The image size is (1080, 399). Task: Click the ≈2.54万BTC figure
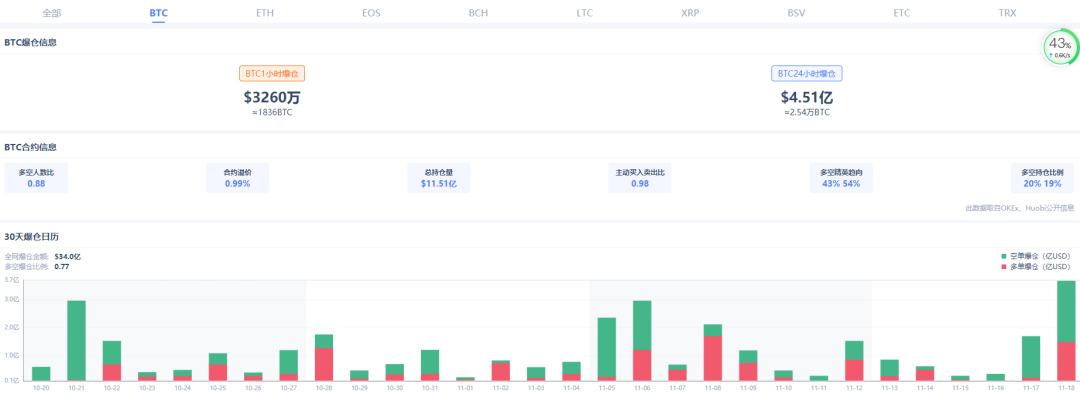(x=807, y=112)
